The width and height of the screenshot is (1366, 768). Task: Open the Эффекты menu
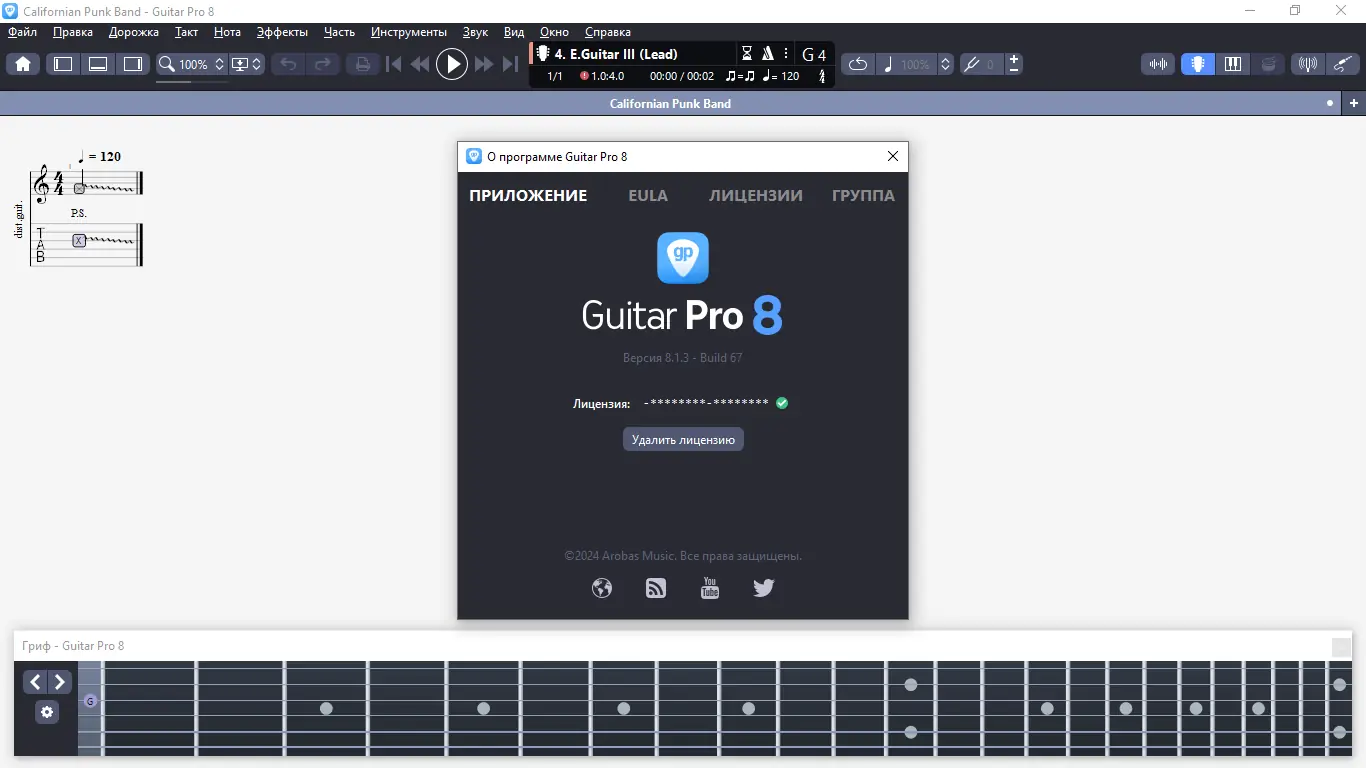click(x=282, y=32)
